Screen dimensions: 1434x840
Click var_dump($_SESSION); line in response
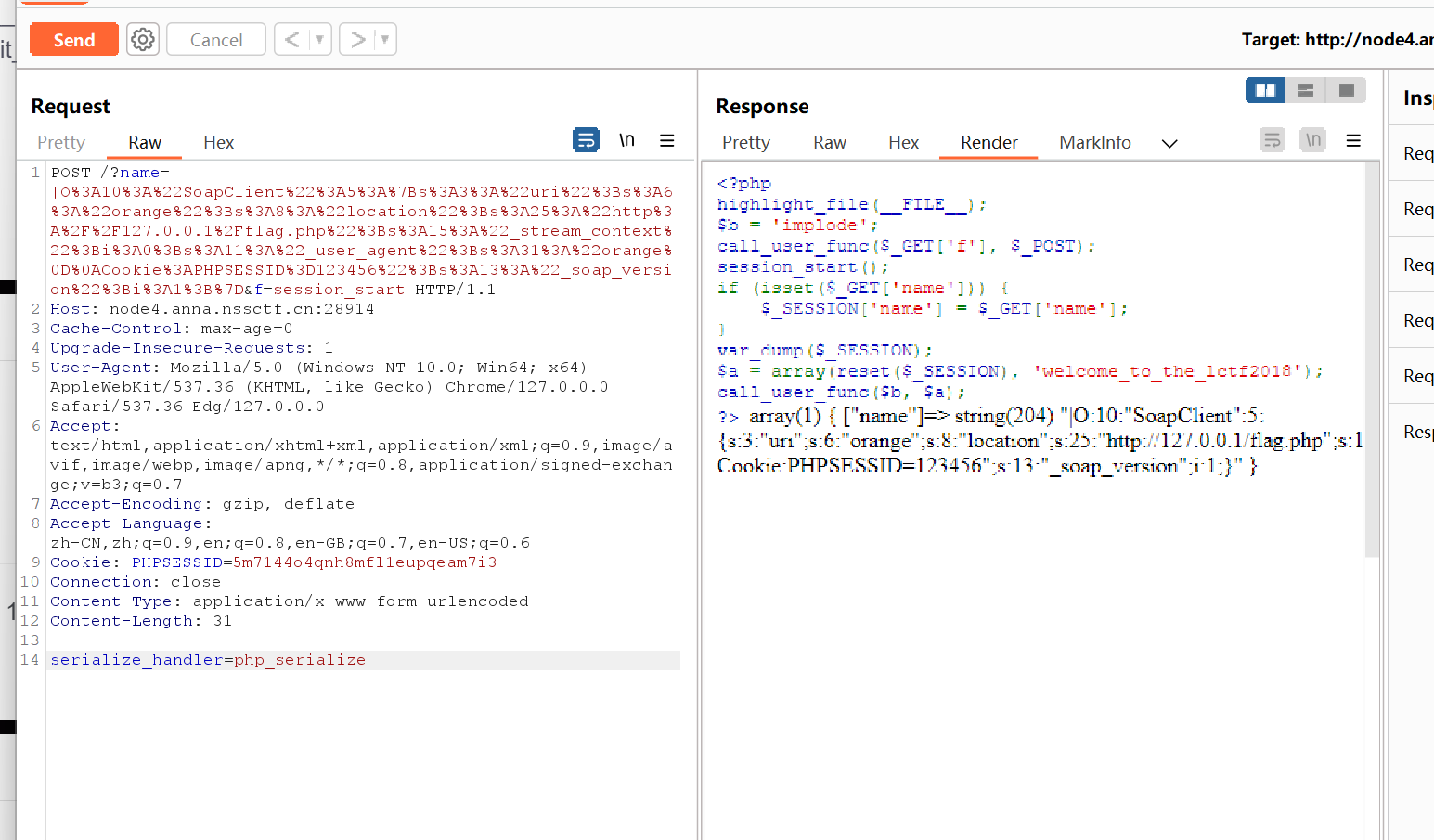click(824, 350)
